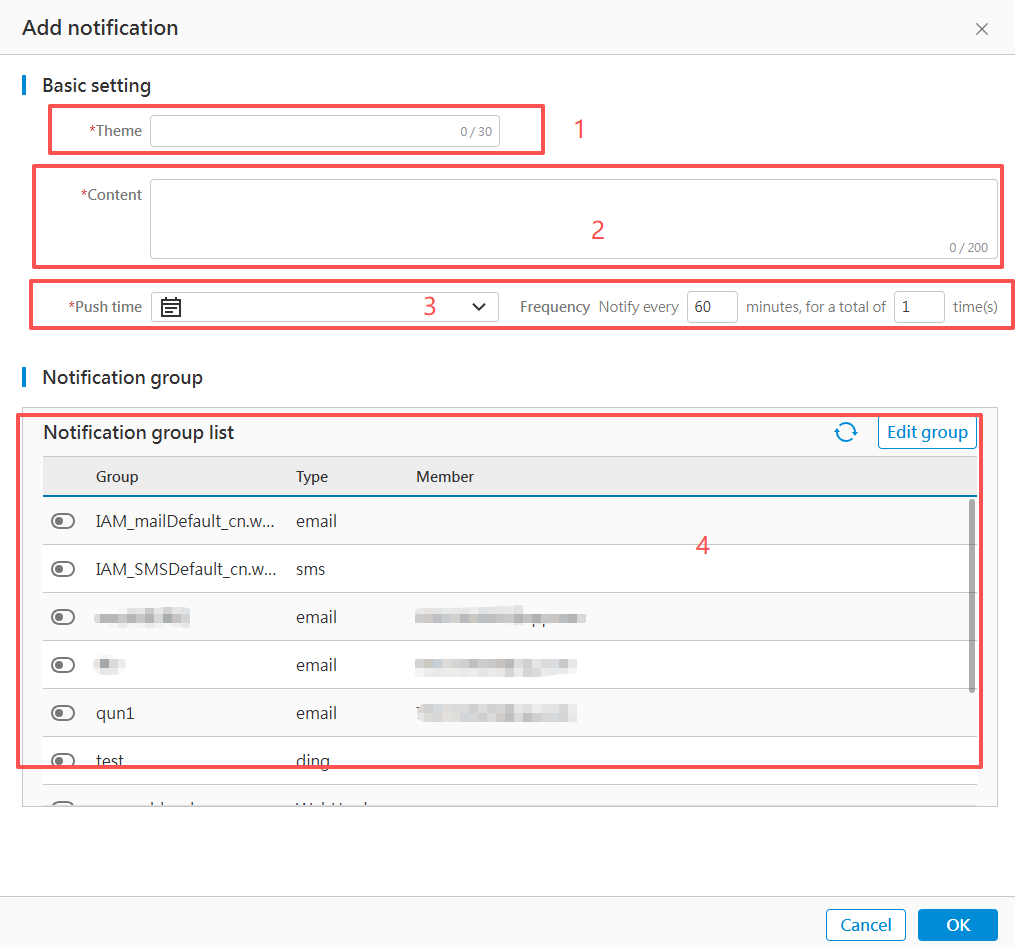Click the Edit group button

pos(926,432)
